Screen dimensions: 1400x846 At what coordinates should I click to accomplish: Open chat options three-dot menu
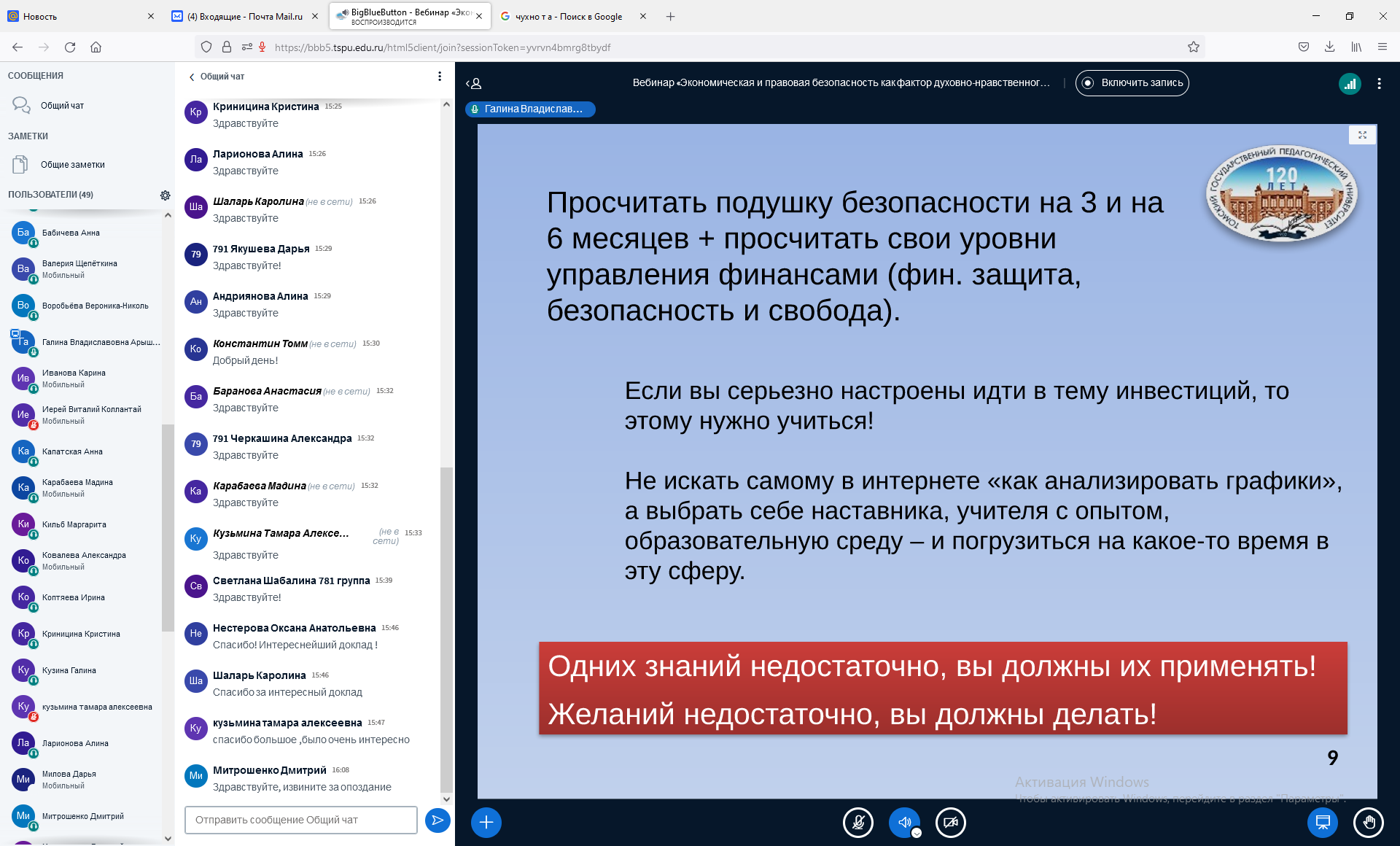pos(439,77)
